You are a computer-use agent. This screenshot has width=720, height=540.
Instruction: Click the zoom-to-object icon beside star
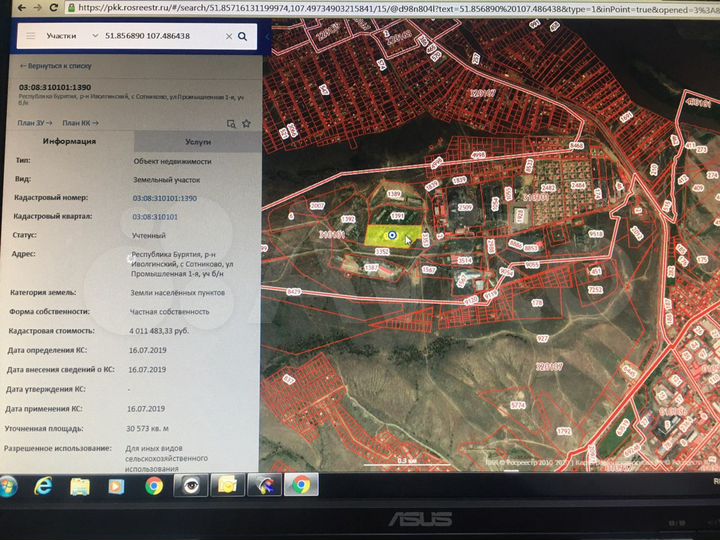point(231,124)
